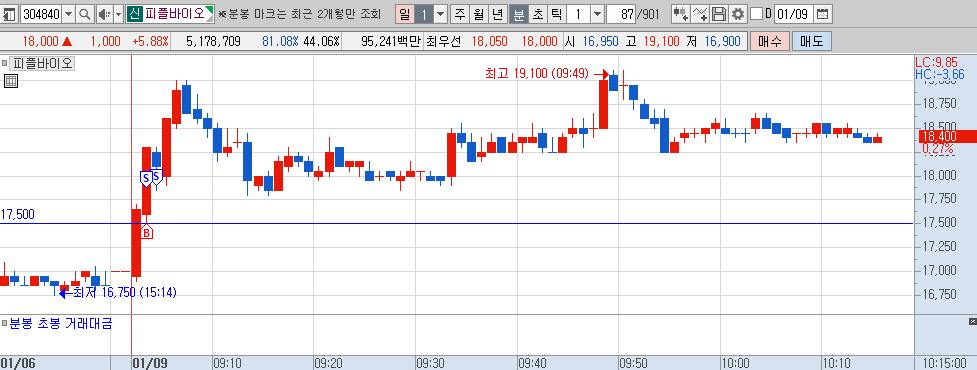The width and height of the screenshot is (977, 370).
Task: Save chart using floppy disk icon
Action: (719, 14)
